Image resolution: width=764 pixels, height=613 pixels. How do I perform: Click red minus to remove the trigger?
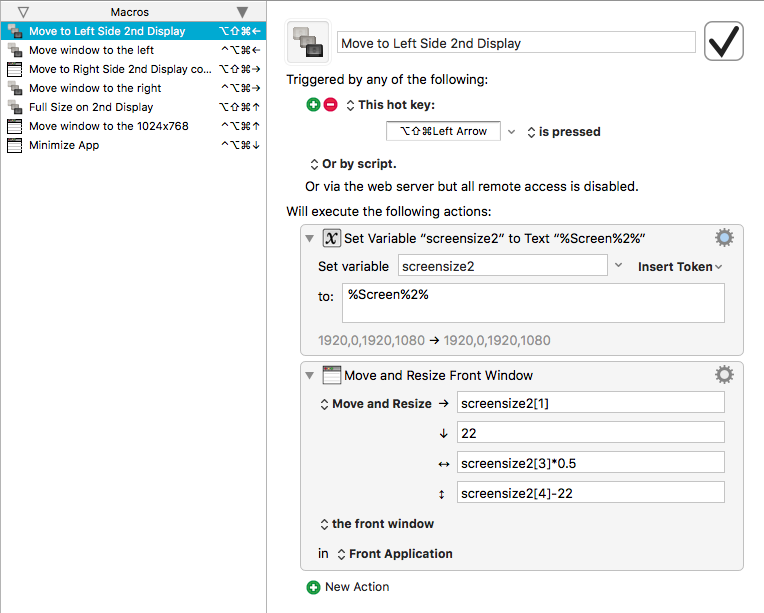point(330,104)
